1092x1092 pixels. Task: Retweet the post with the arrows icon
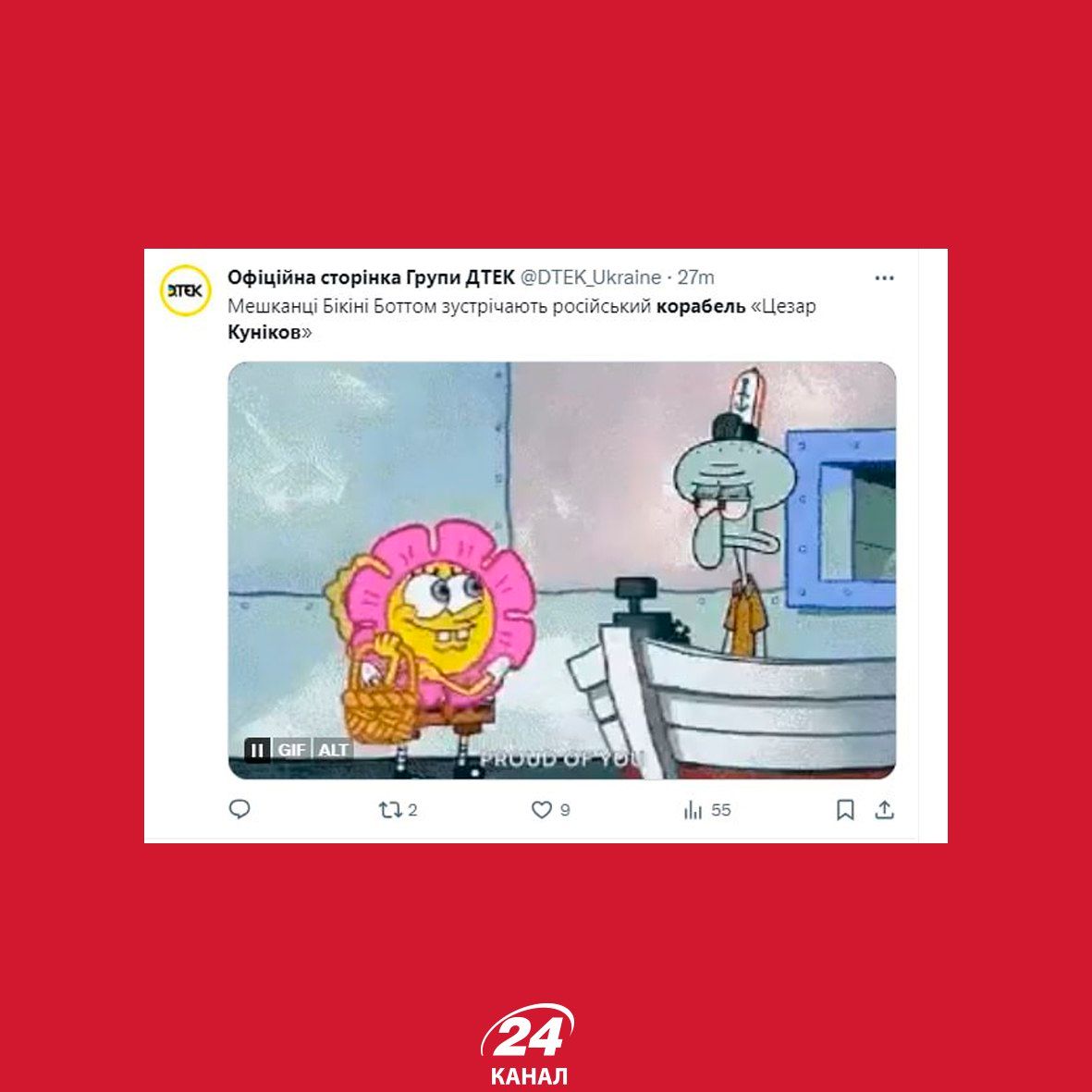tap(389, 810)
